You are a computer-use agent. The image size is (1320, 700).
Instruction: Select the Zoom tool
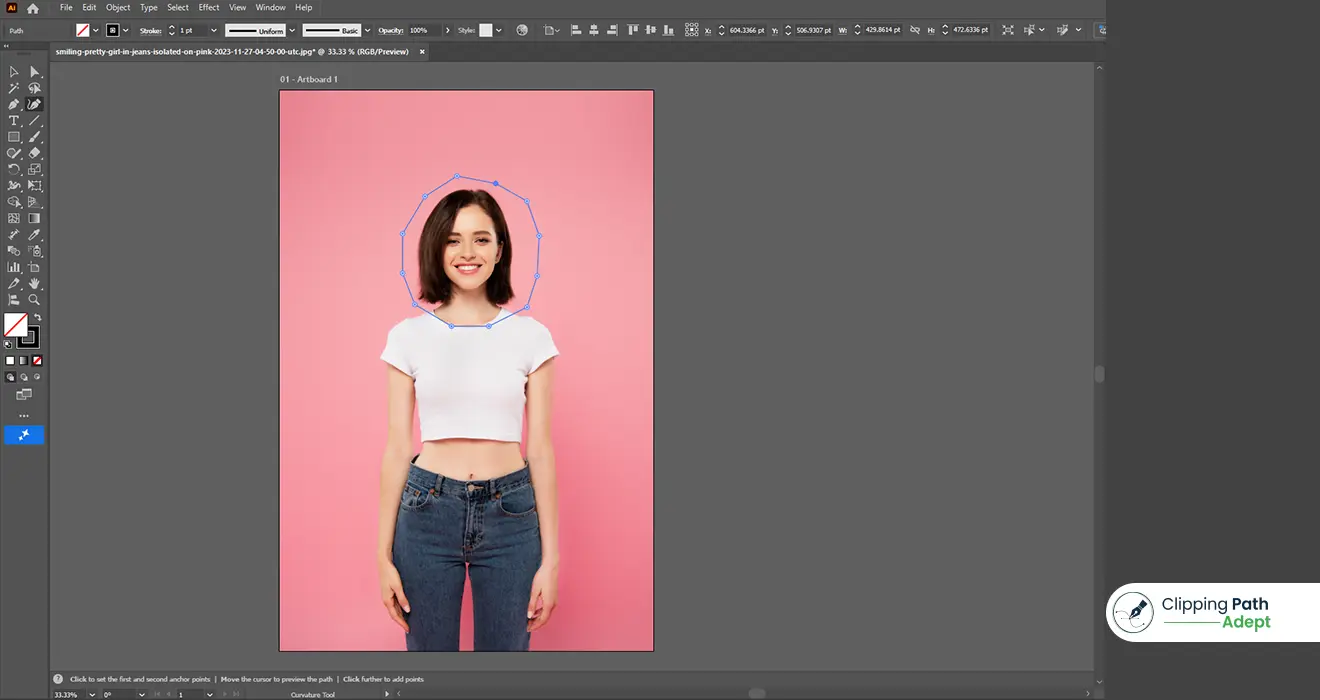34,299
